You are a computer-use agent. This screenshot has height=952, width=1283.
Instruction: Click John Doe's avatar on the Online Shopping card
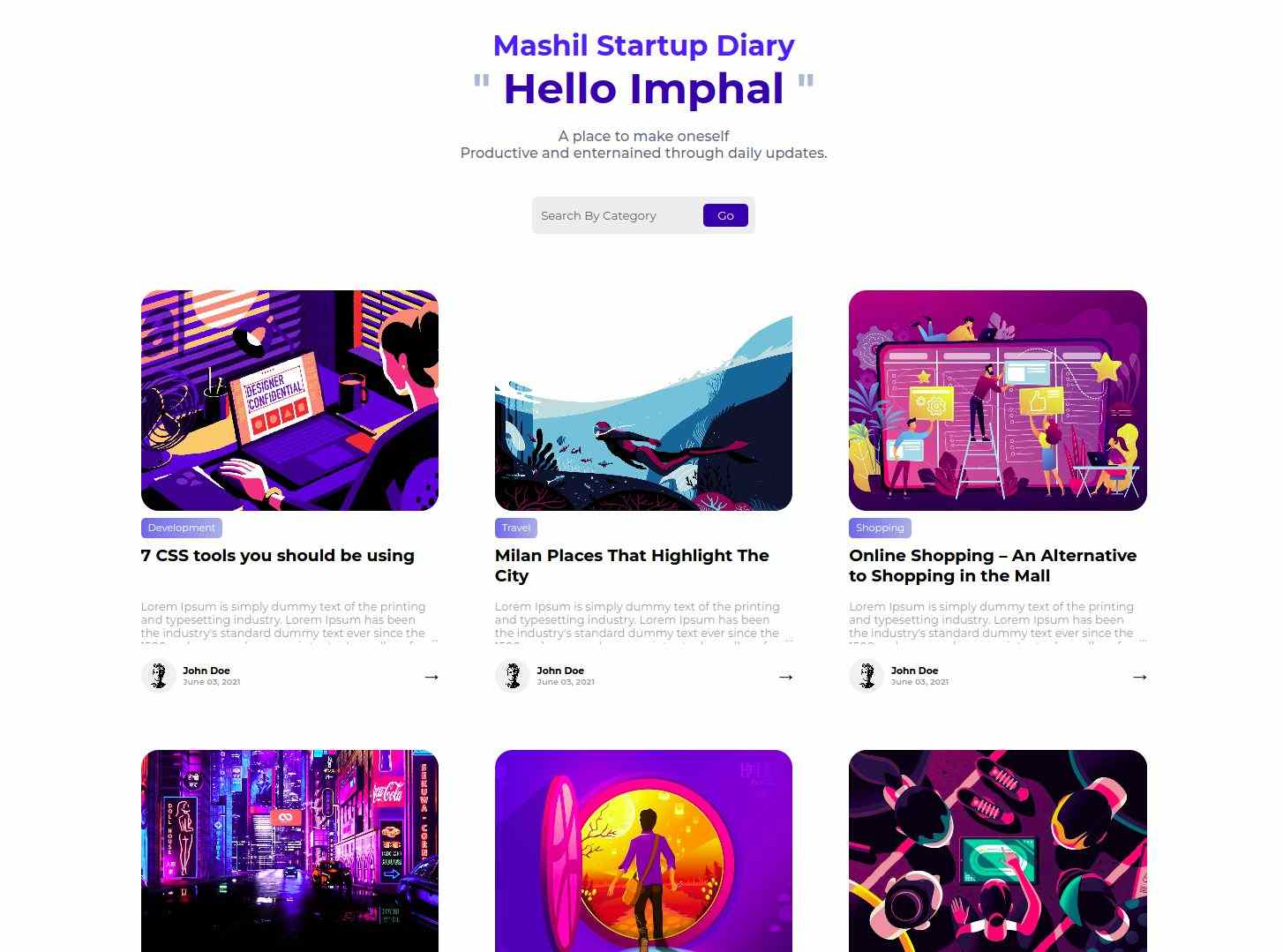(866, 676)
